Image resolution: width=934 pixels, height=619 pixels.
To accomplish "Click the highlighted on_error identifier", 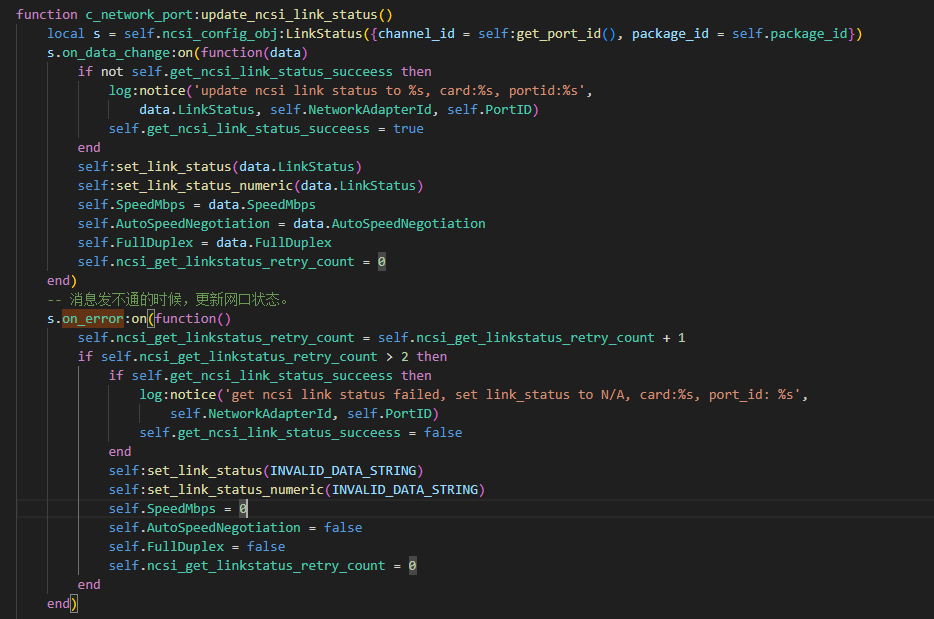I will click(93, 319).
